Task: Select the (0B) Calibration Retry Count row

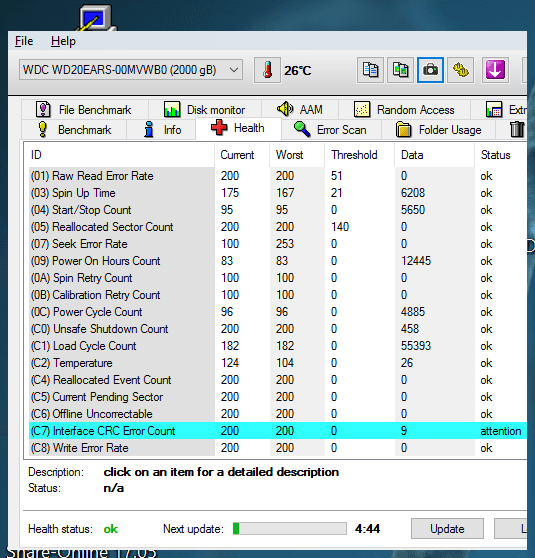Action: [x=278, y=295]
